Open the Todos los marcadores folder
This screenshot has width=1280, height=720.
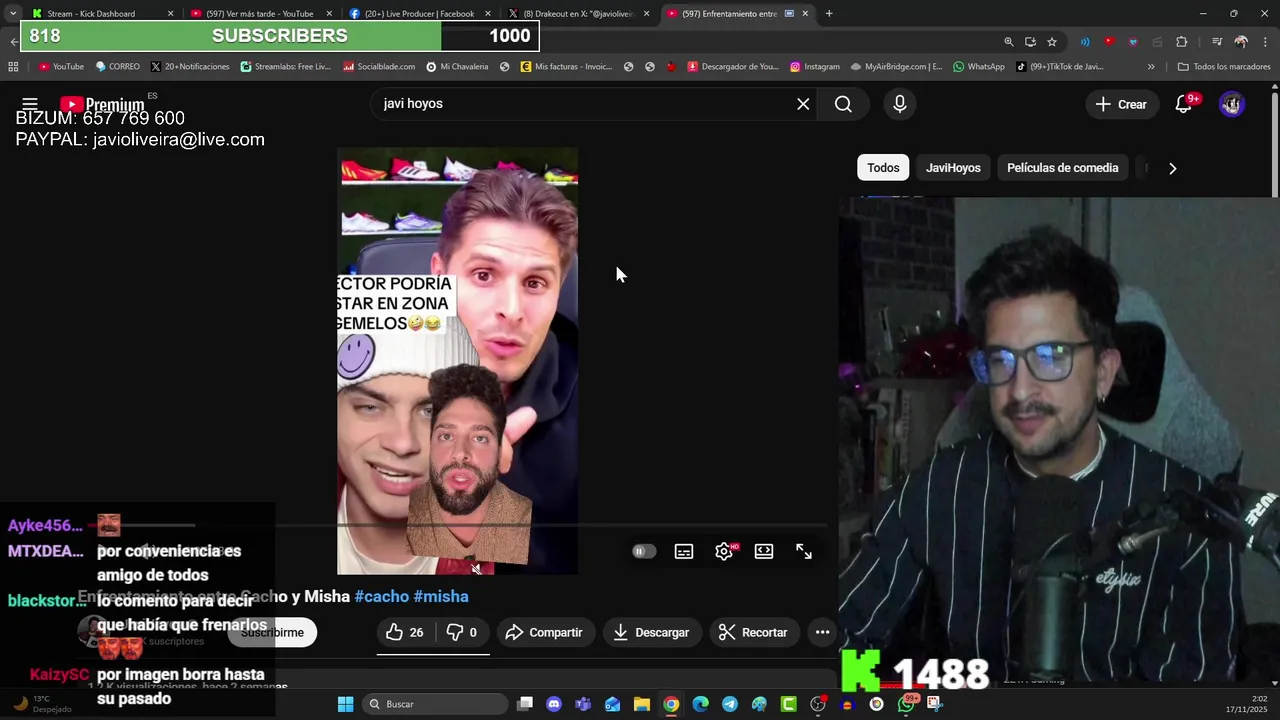pos(1224,67)
